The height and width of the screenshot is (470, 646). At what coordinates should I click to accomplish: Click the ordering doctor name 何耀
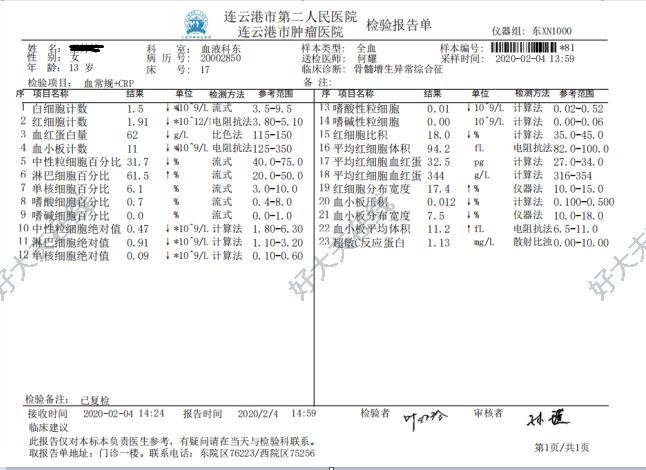tap(367, 58)
